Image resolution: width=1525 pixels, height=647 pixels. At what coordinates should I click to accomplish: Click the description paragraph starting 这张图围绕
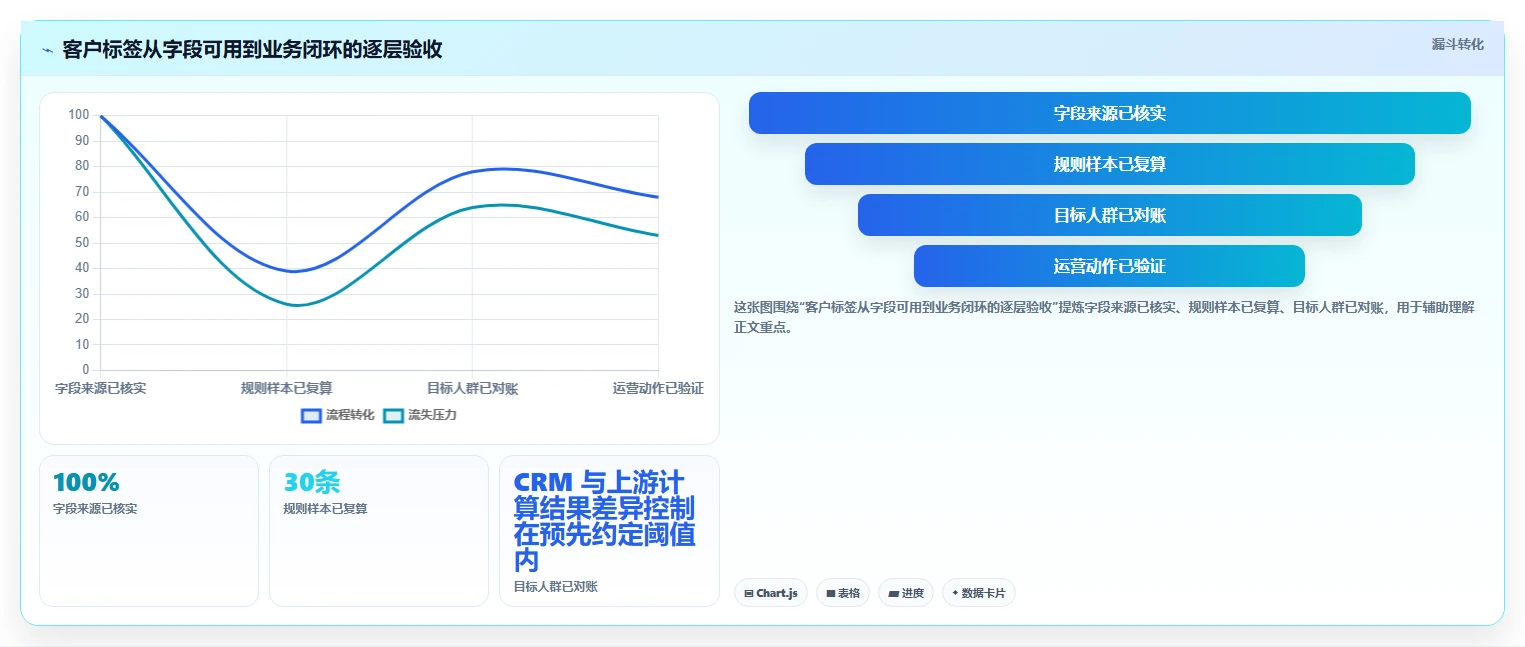coord(1104,317)
